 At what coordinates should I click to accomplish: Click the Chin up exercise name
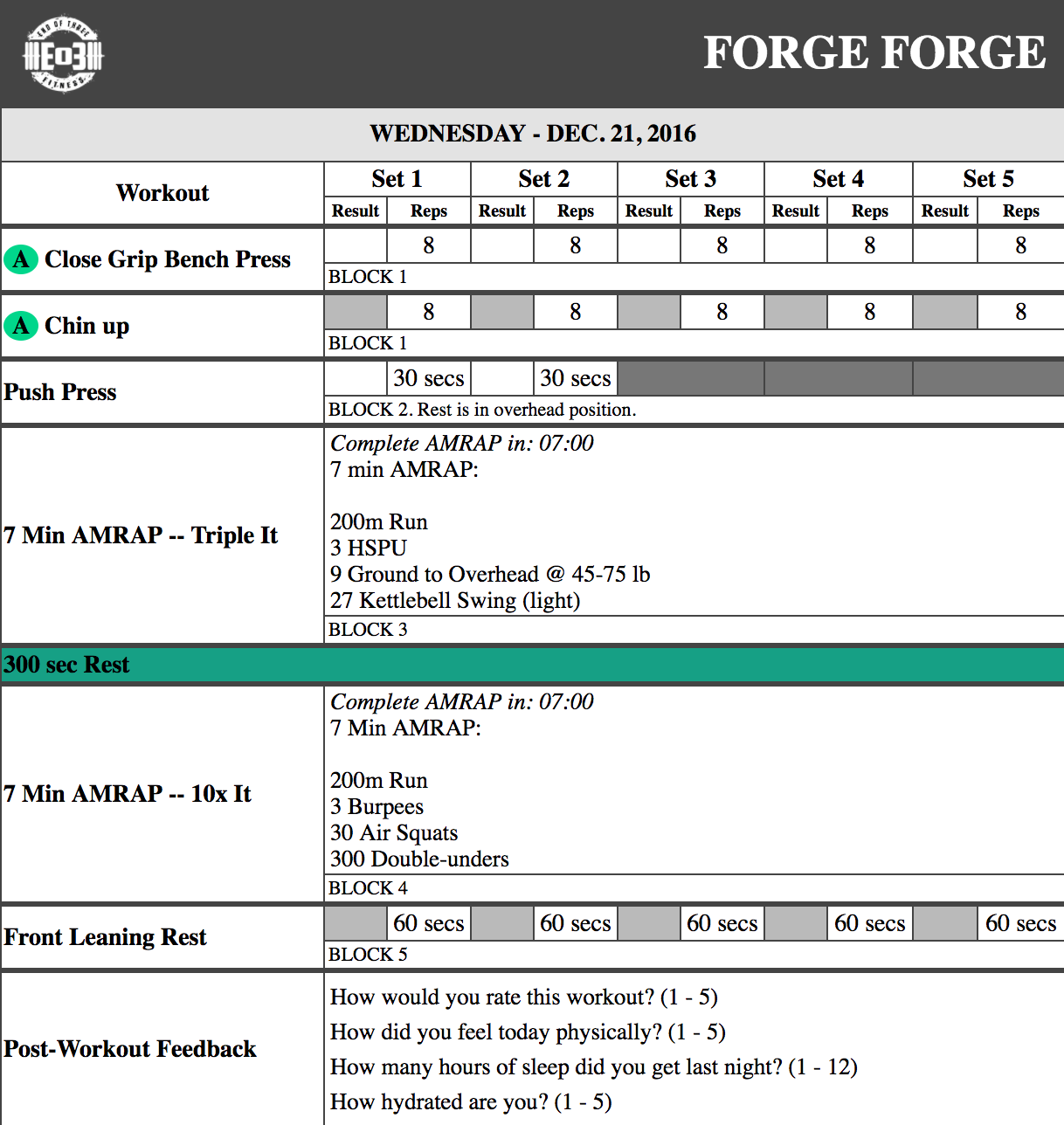(x=86, y=326)
